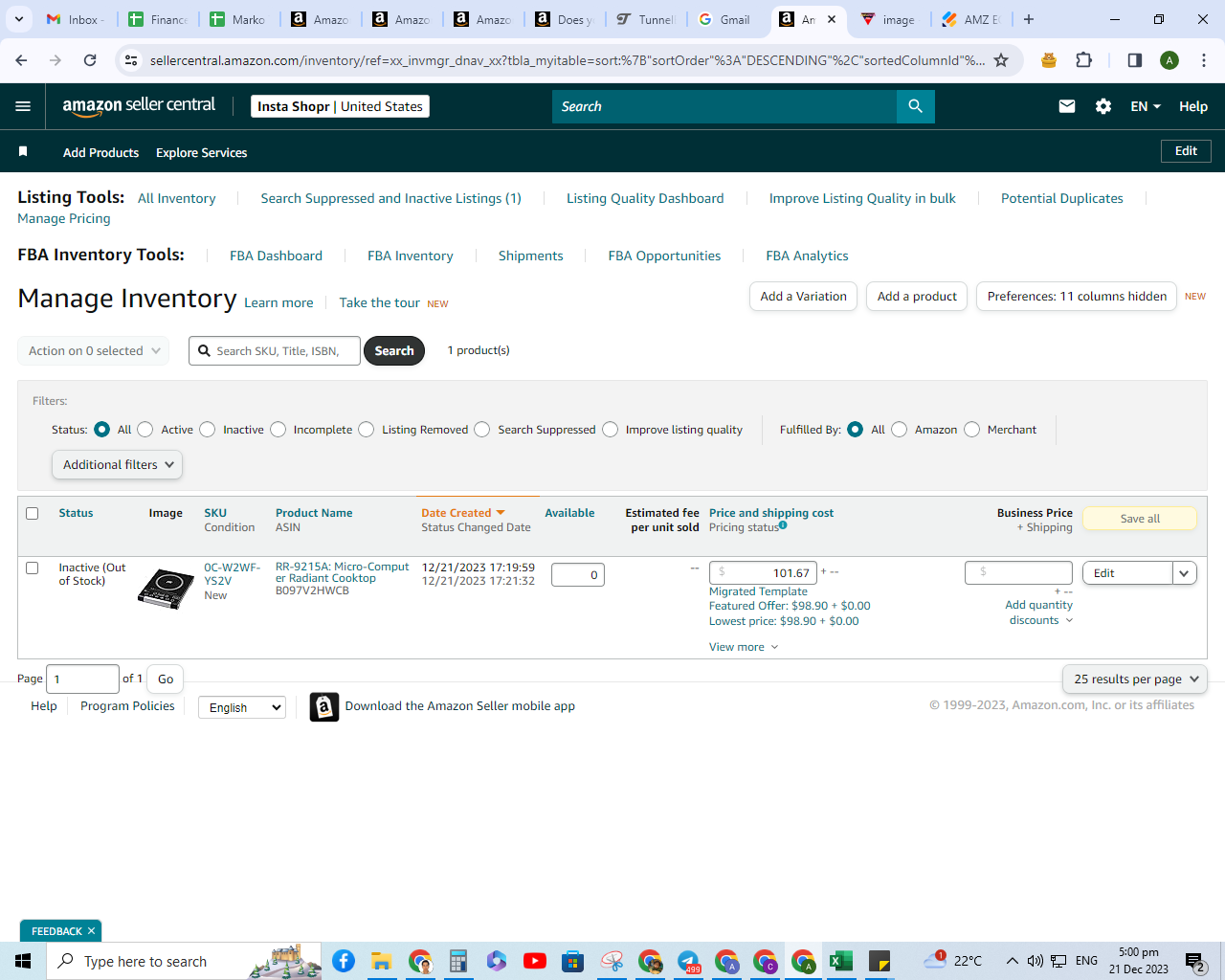Open the Seller Central hamburger menu

coord(23,106)
